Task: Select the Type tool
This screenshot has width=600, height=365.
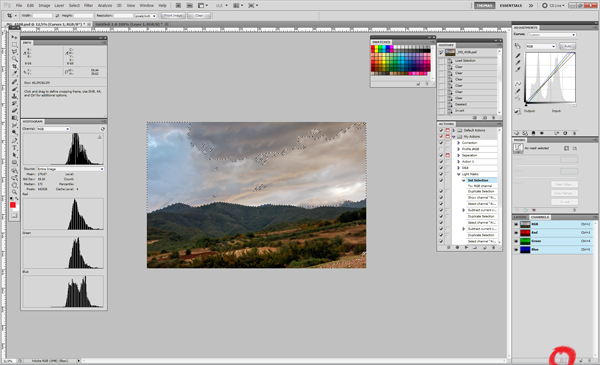Action: pos(14,148)
